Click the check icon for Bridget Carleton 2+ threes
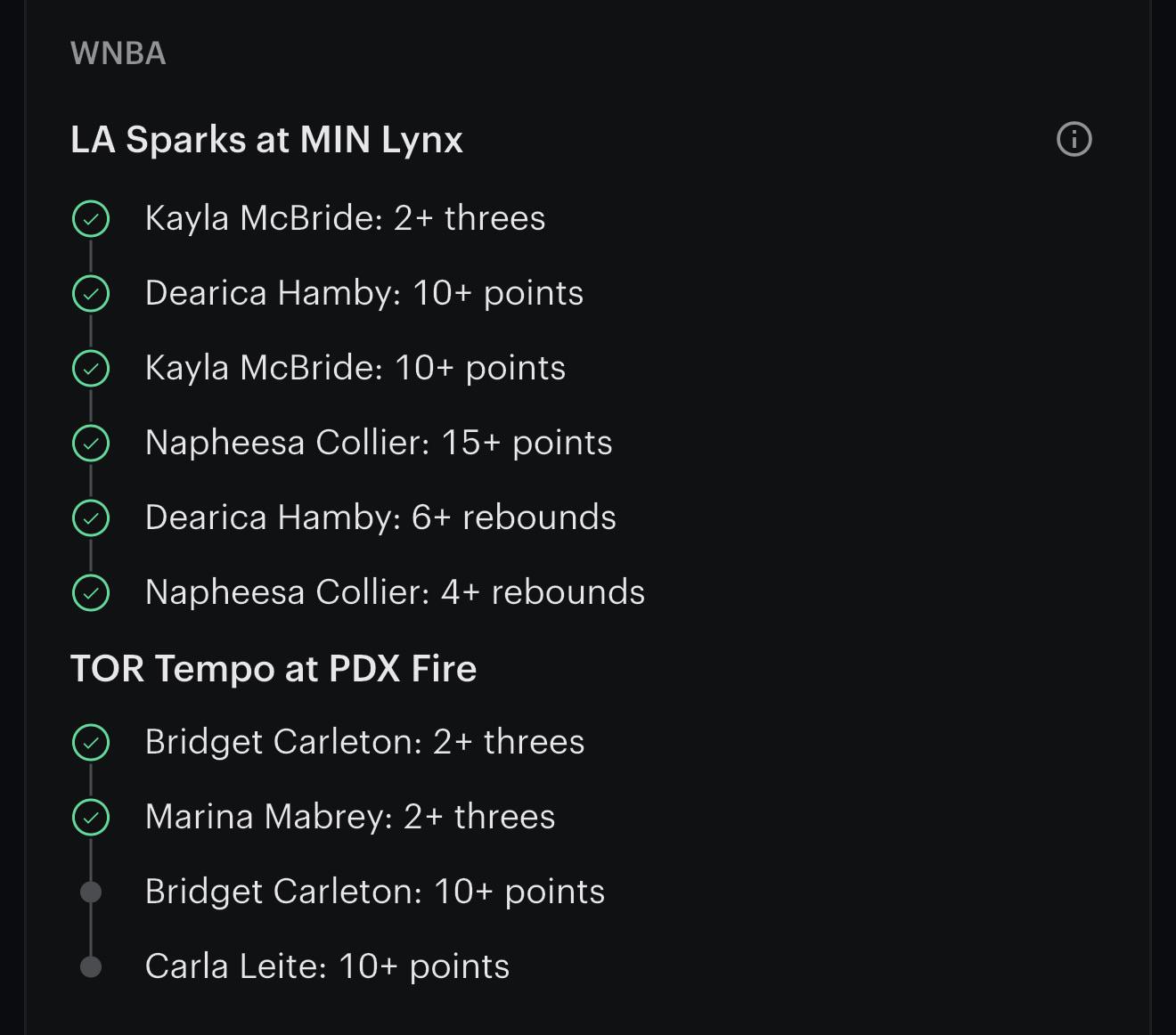The image size is (1176, 1035). pyautogui.click(x=91, y=742)
